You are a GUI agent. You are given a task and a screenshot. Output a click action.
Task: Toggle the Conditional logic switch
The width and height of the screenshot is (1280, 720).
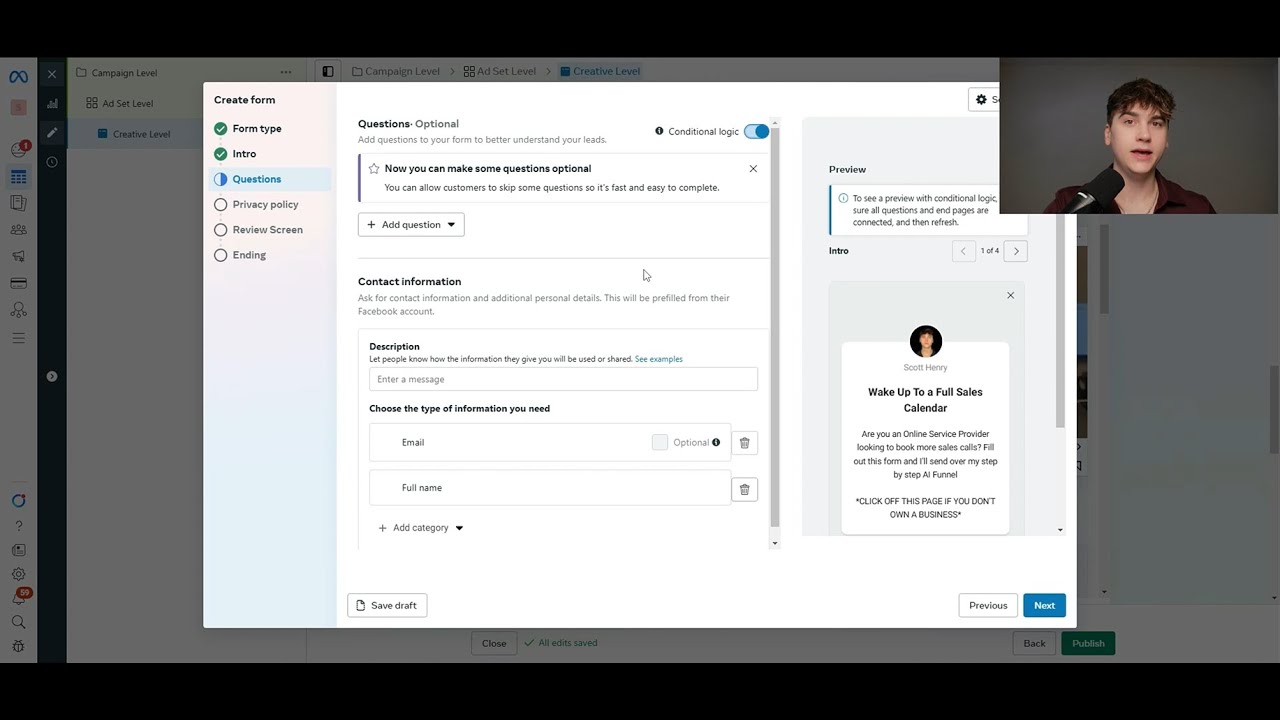click(756, 131)
